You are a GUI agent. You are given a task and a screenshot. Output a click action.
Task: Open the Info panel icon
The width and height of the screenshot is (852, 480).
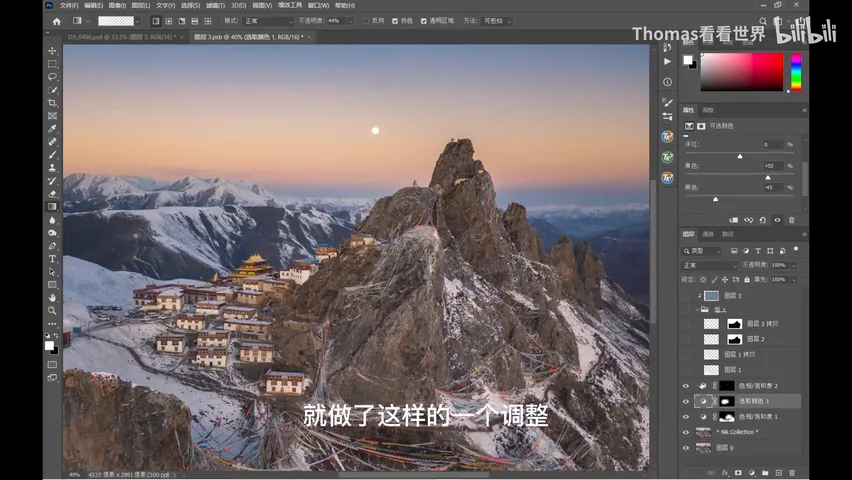(x=667, y=82)
